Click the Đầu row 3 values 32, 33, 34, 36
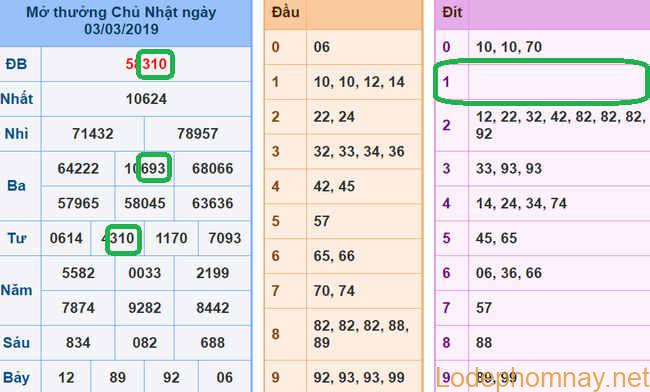Screen dimensions: 650x392 point(359,152)
